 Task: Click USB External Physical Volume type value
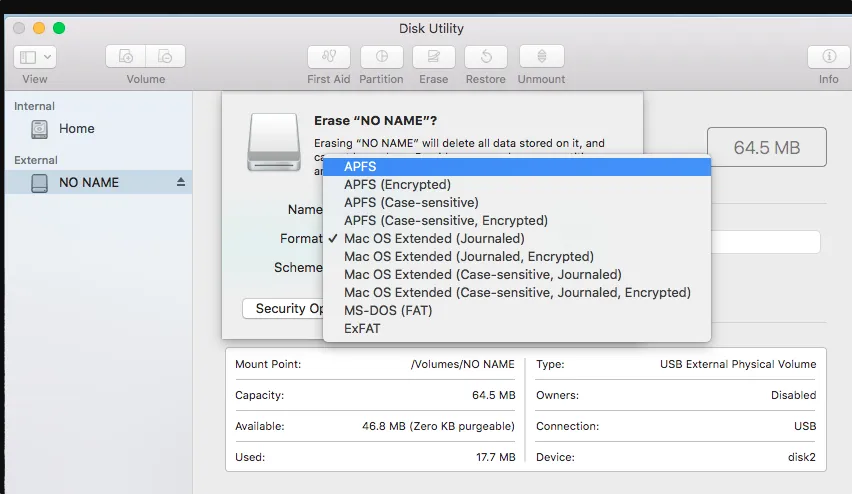coord(738,364)
